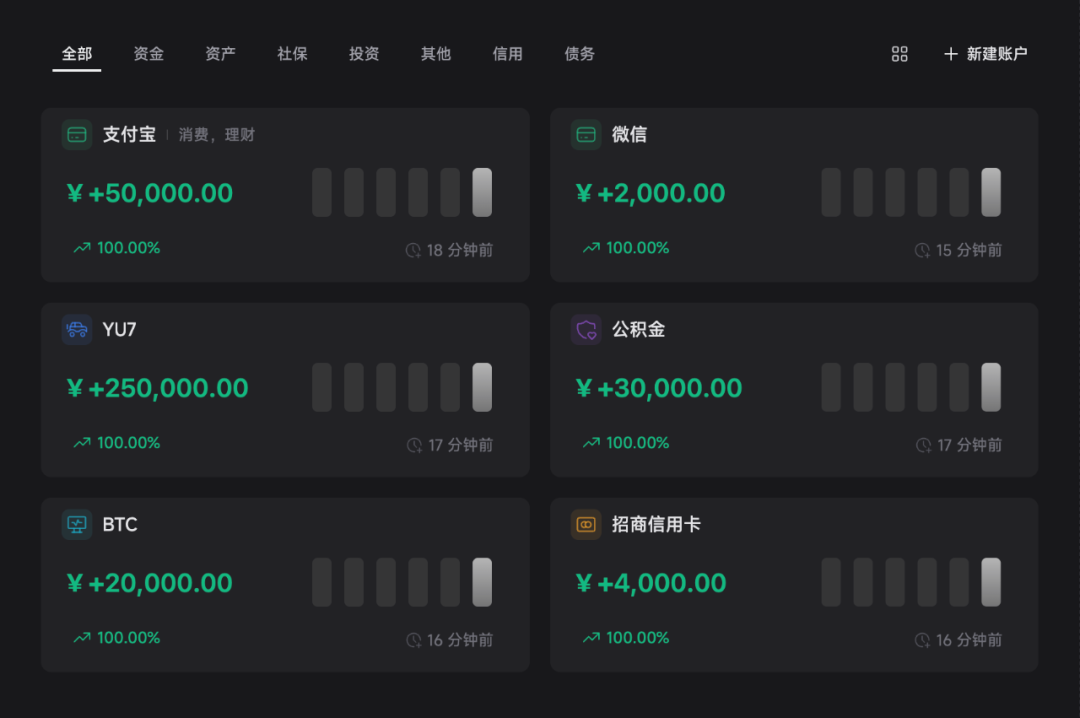This screenshot has width=1080, height=718.
Task: Click the clock icon on the YU7 card
Action: (415, 445)
